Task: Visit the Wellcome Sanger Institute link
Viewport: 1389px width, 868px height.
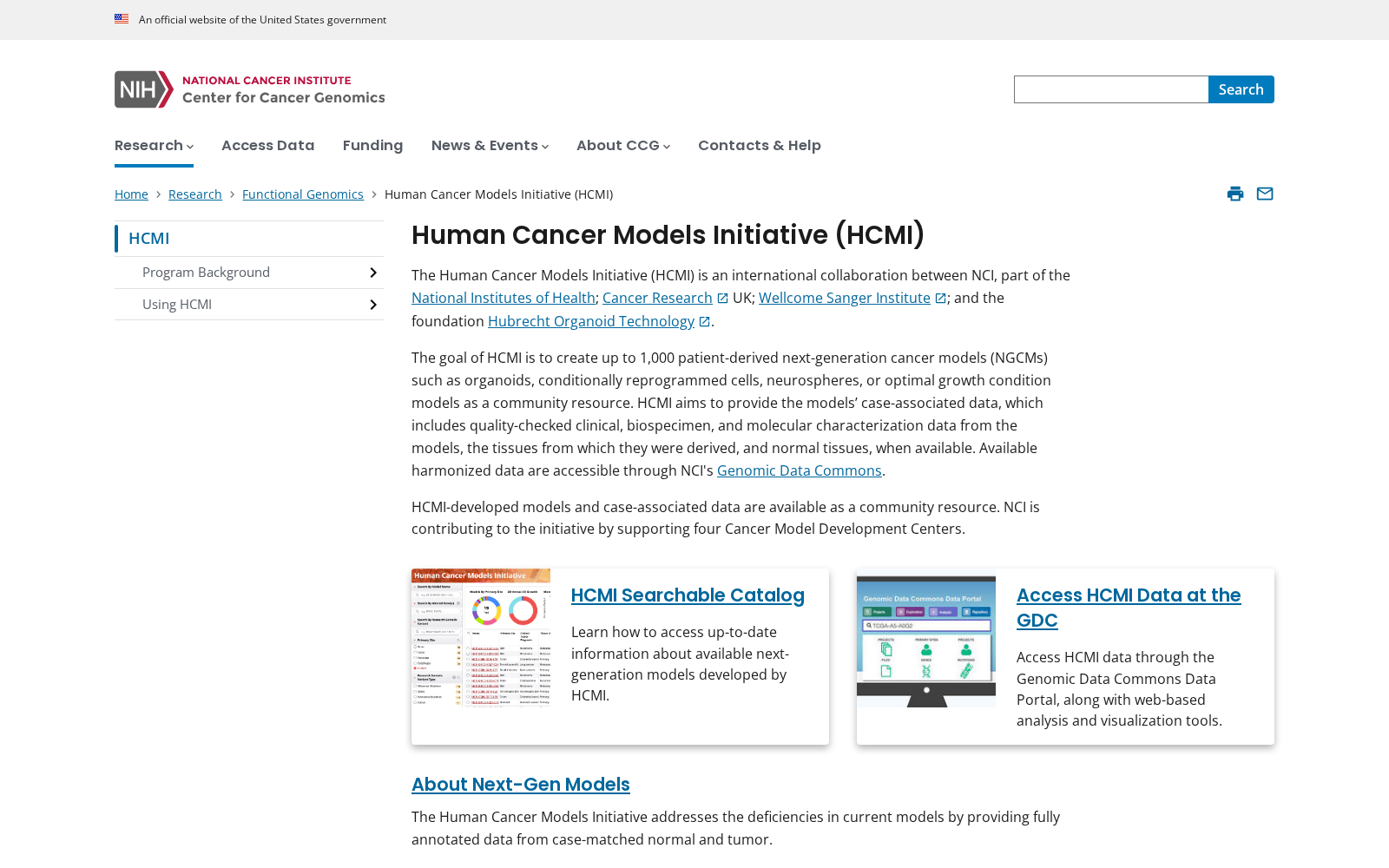Action: [845, 298]
